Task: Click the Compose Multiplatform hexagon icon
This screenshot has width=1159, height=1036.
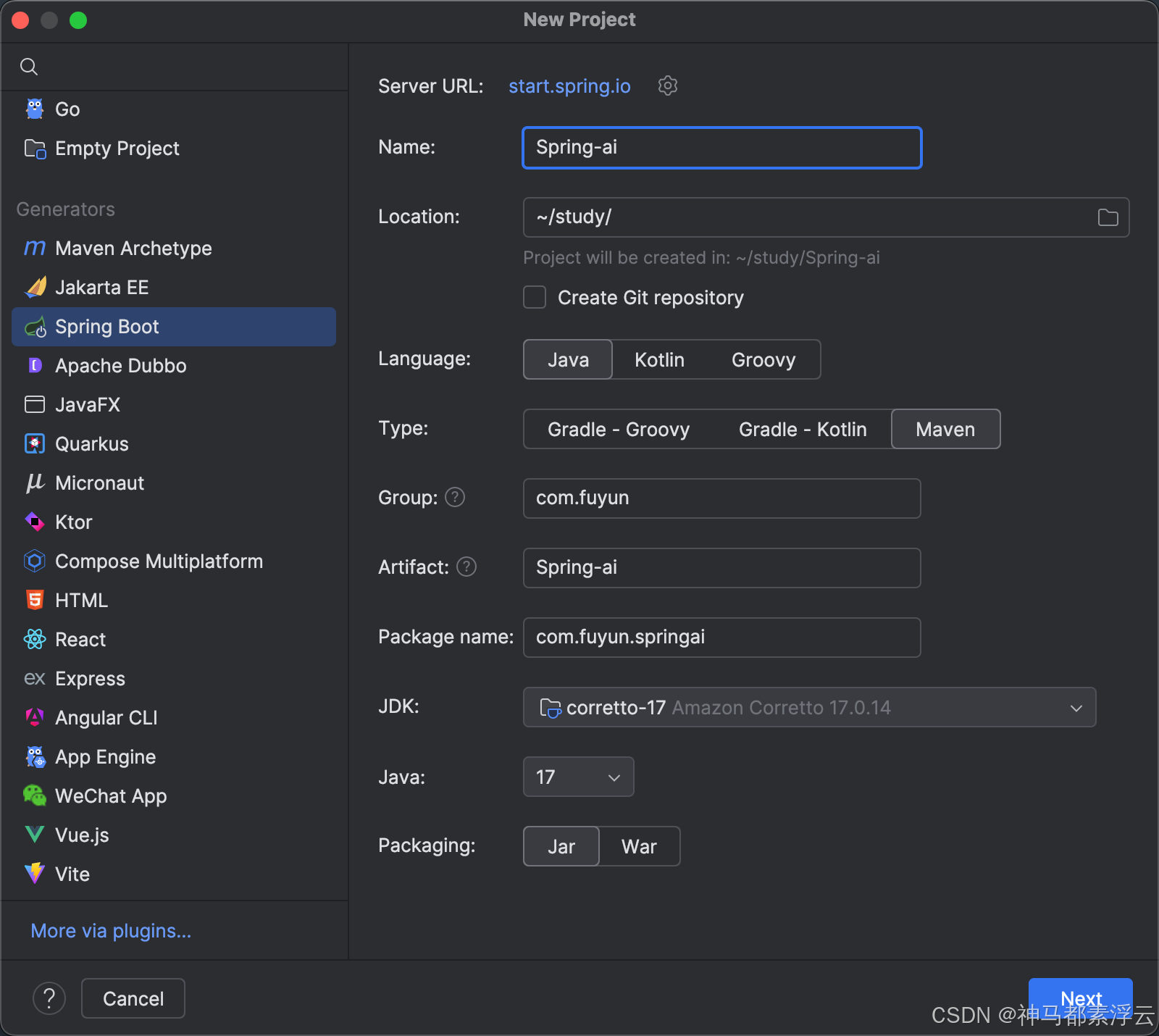Action: tap(35, 561)
